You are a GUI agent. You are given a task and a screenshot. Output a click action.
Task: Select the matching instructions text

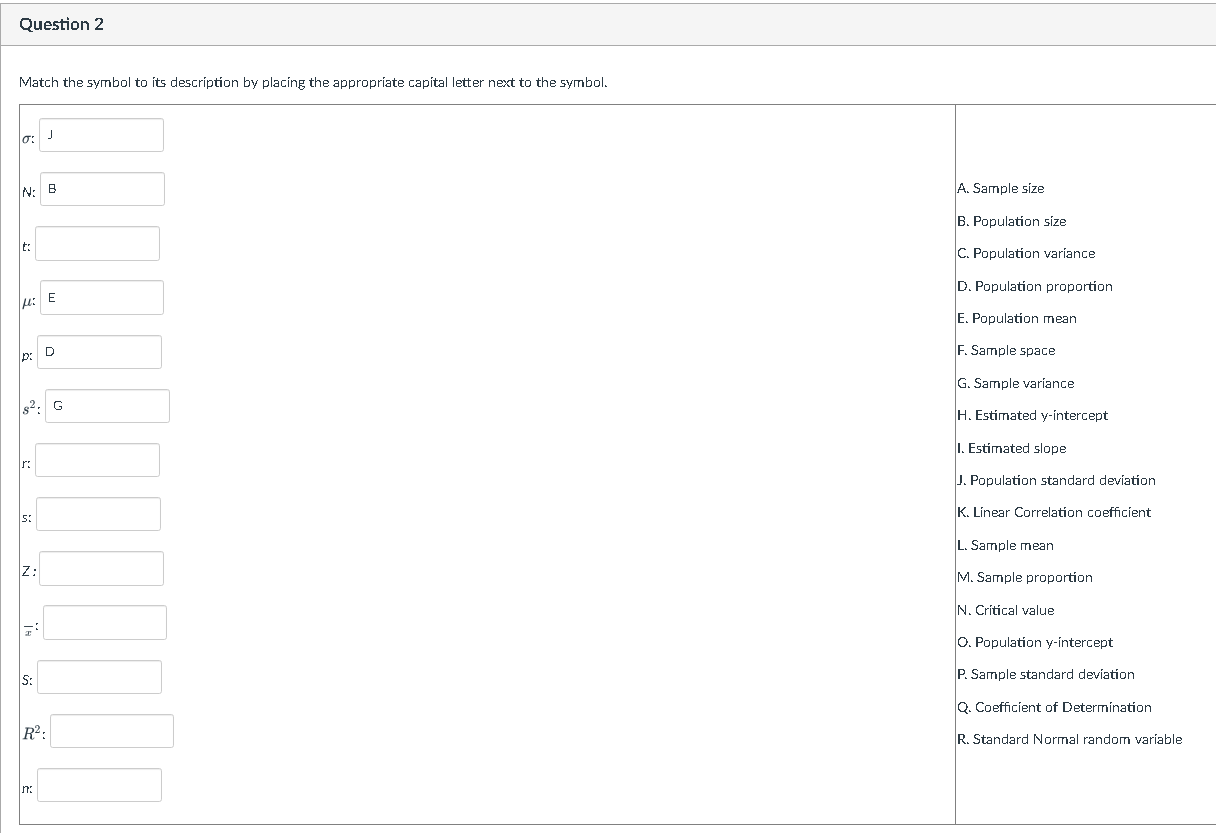click(x=311, y=82)
